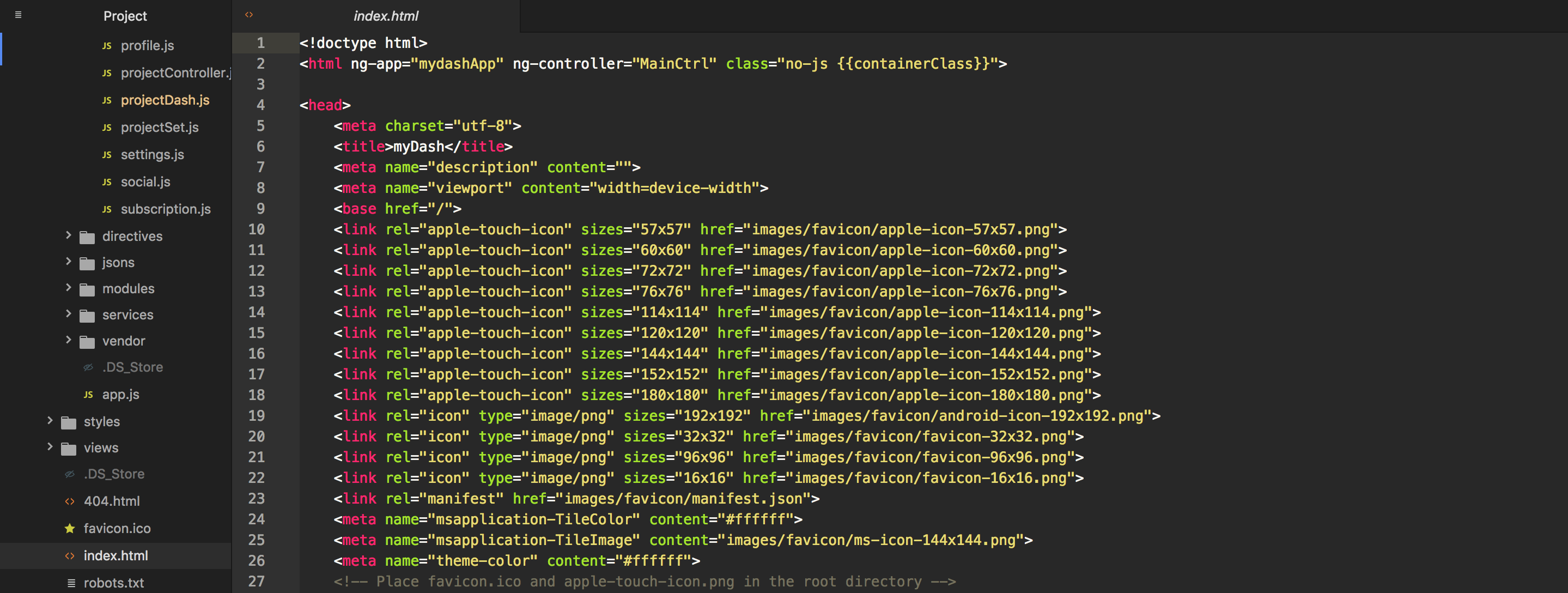This screenshot has height=593, width=1568.
Task: Open the Project panel header
Action: (125, 16)
